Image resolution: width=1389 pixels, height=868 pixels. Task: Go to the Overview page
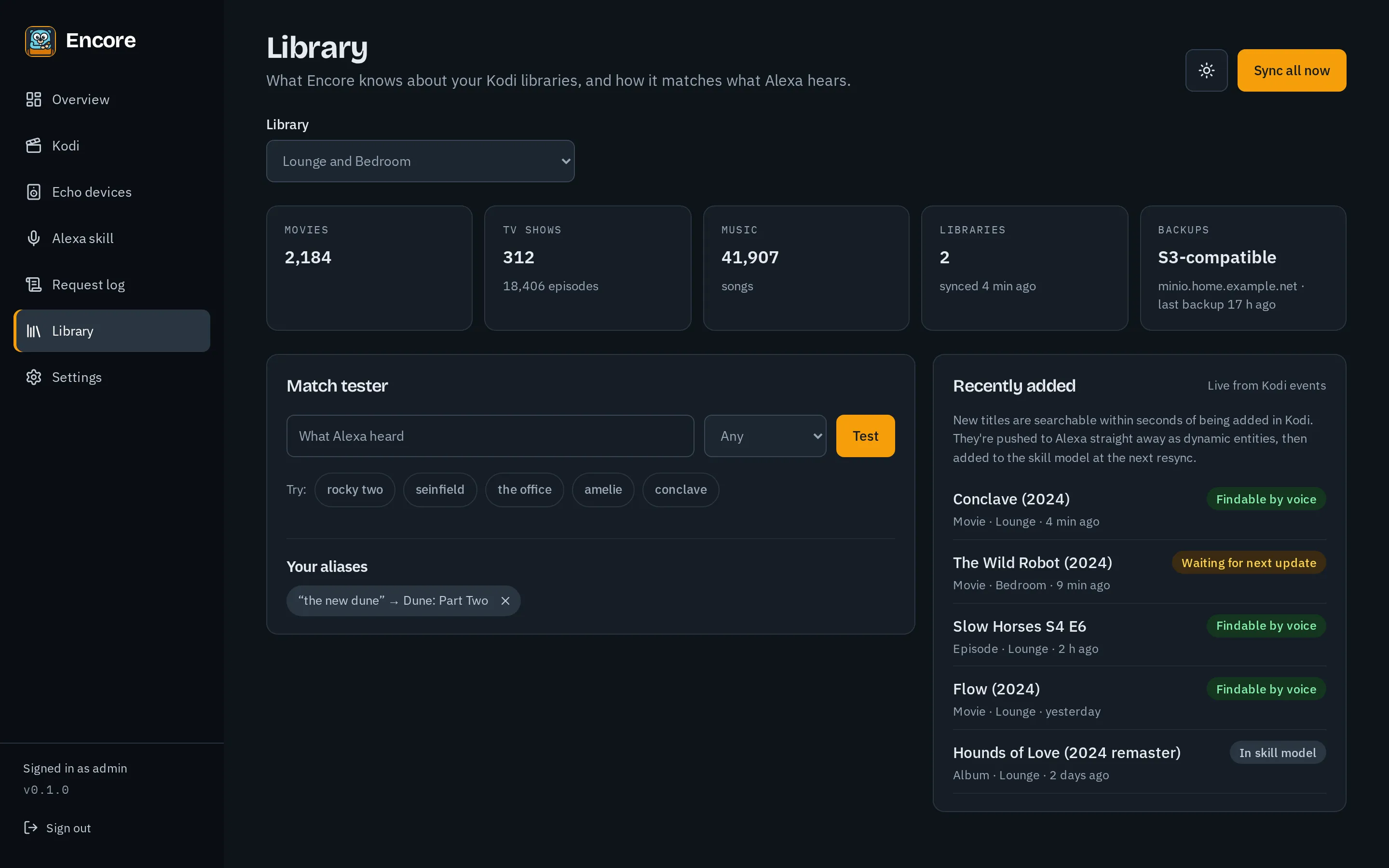[112, 99]
